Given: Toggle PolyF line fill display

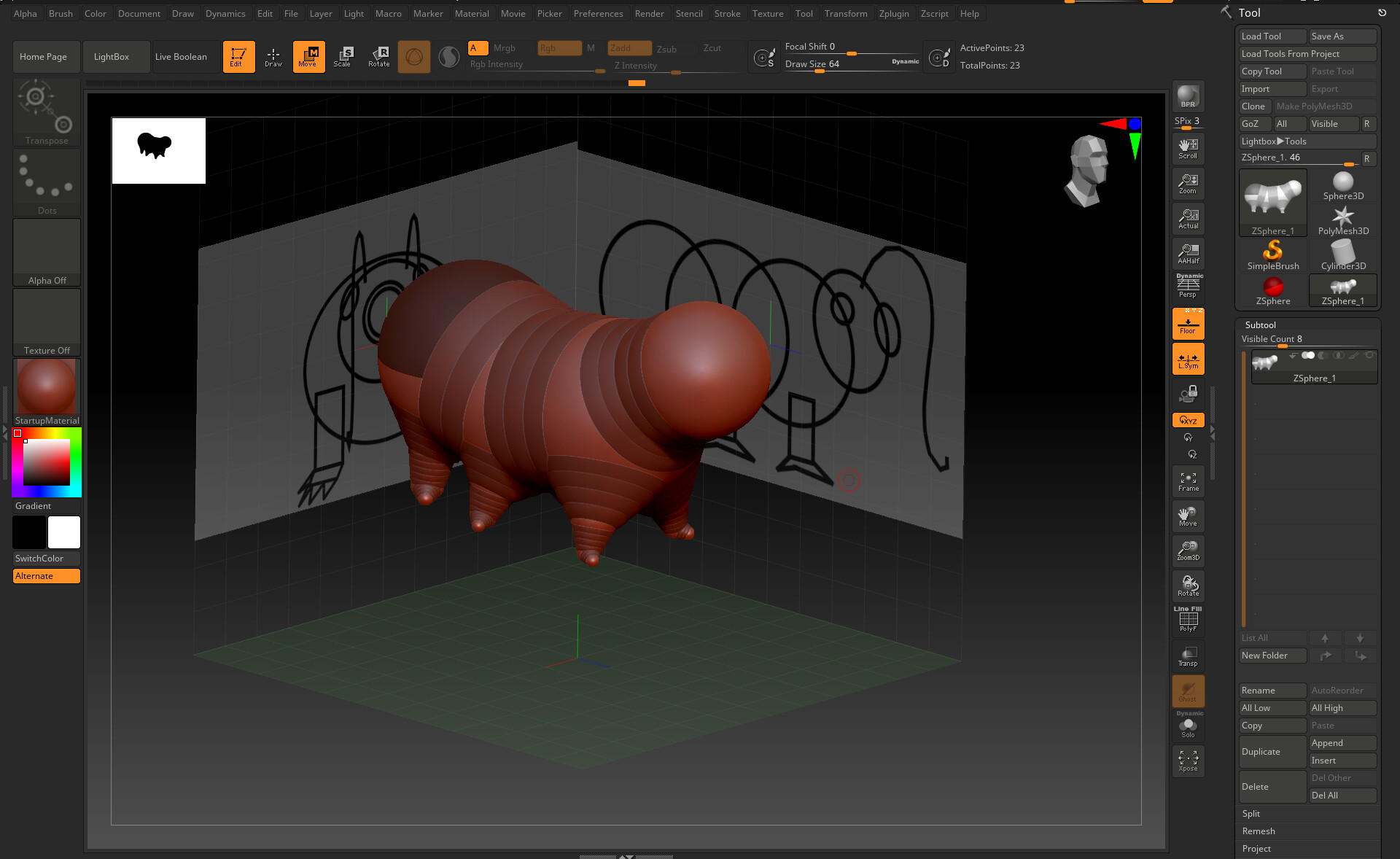Looking at the screenshot, I should [1188, 620].
